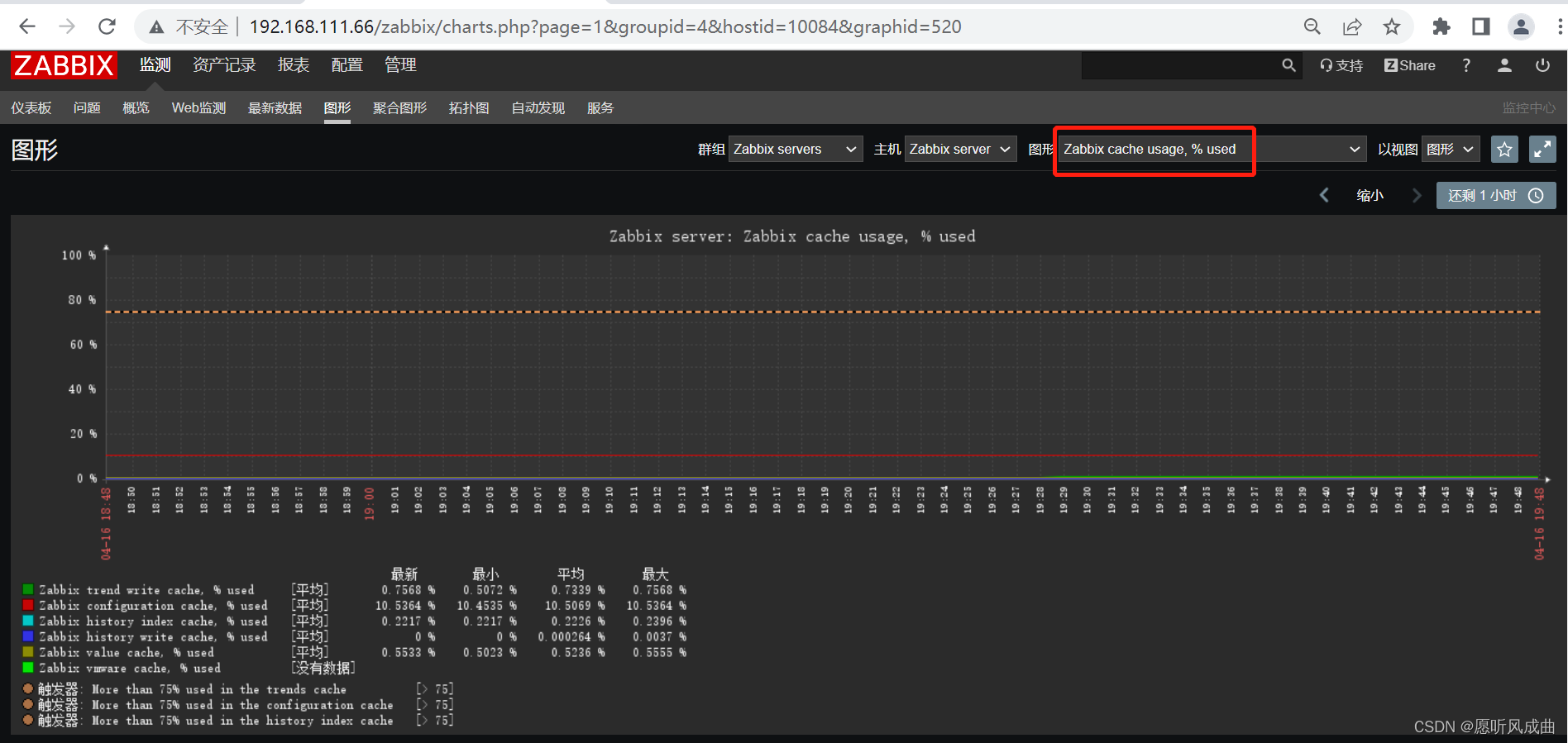Open 支持 support link
This screenshot has height=743, width=1568.
(1341, 65)
